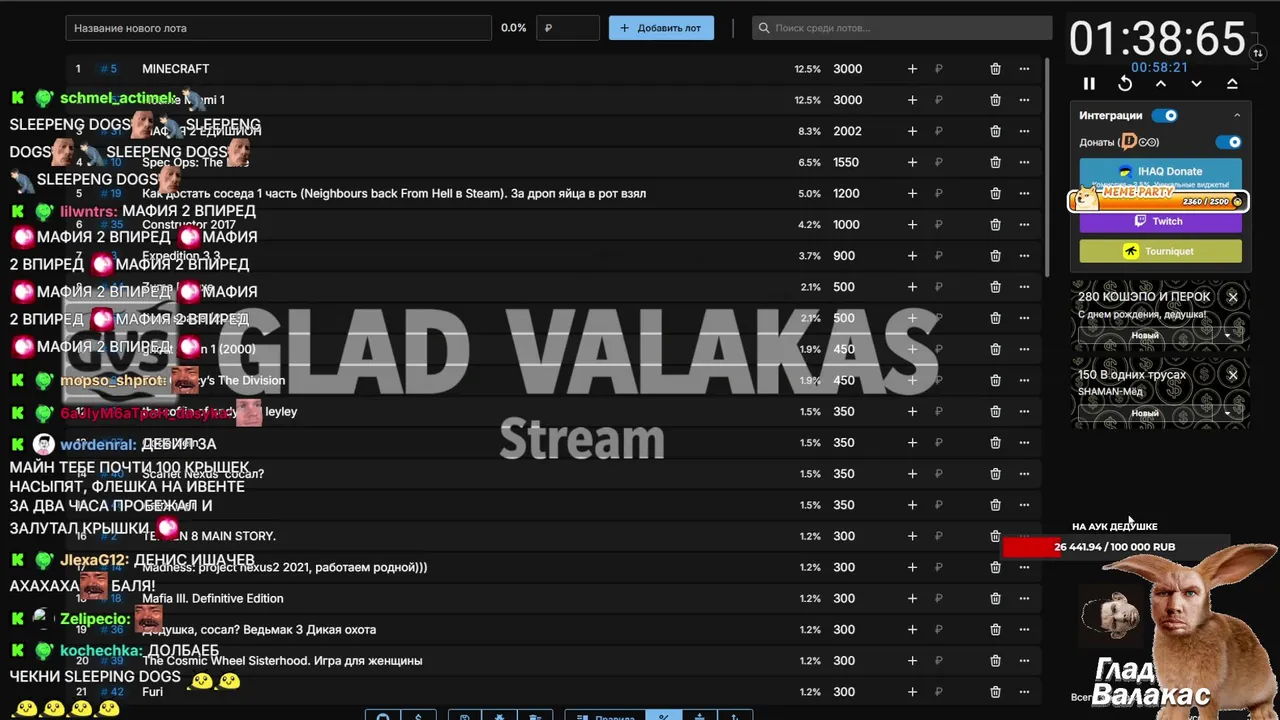This screenshot has width=1280, height=720.
Task: Add amount to Mafia III Definitive Edition lot
Action: click(x=912, y=598)
